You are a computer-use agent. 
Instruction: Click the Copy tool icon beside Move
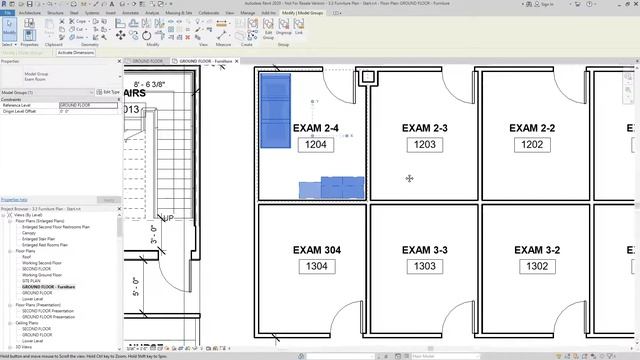tap(133, 36)
